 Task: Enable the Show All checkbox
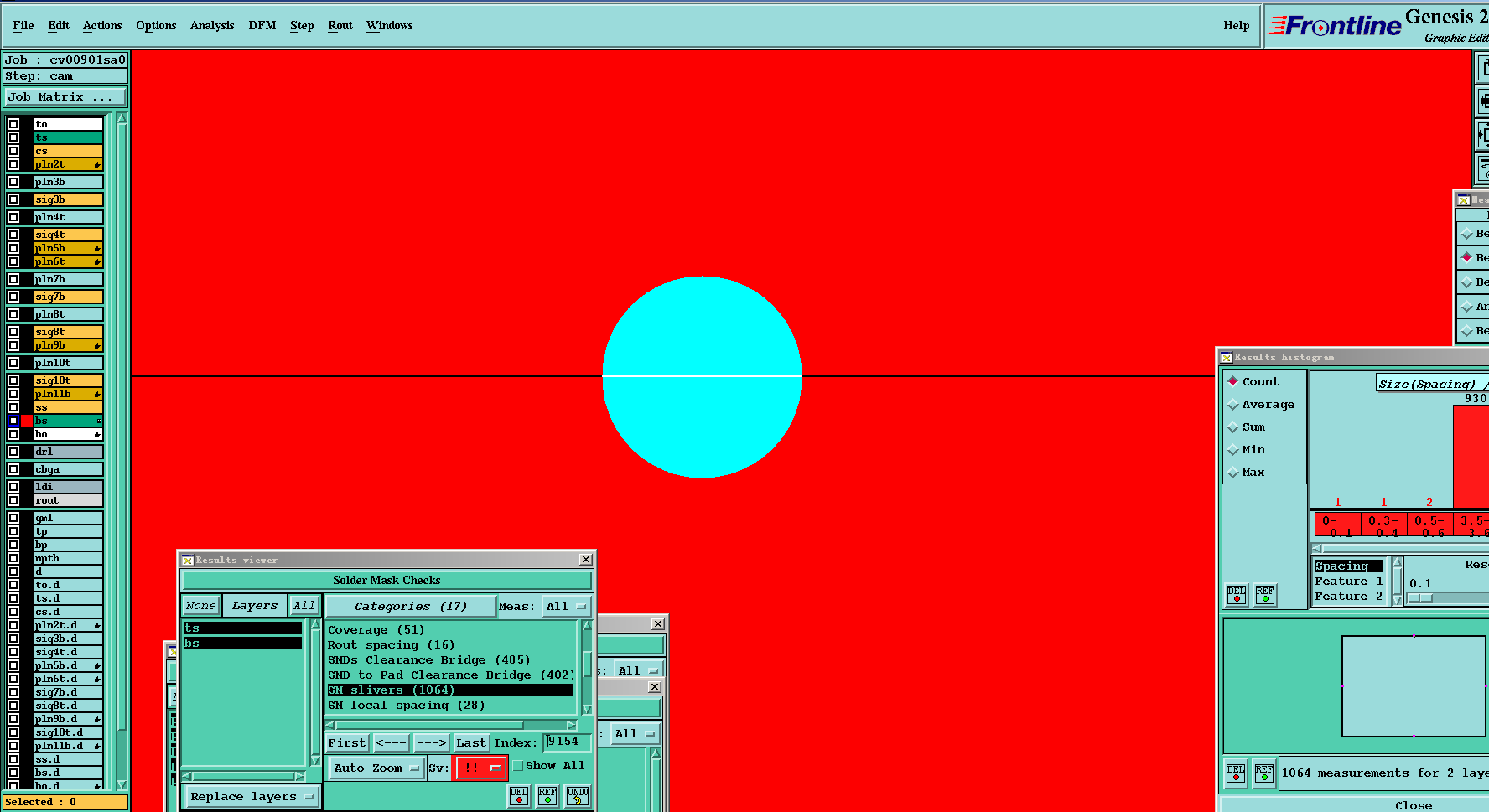click(x=518, y=766)
